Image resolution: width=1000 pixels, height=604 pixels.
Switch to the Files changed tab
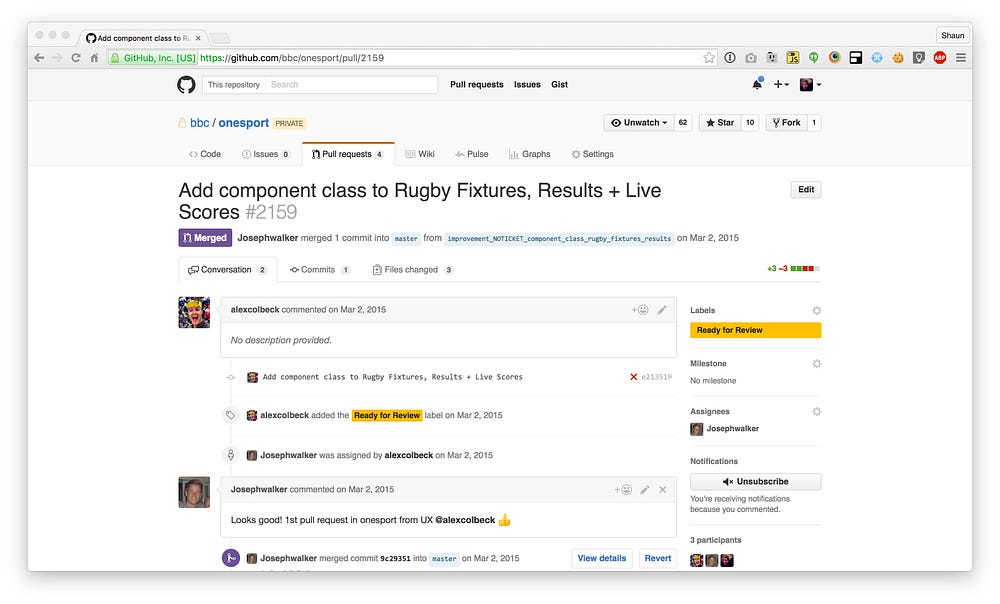[412, 270]
